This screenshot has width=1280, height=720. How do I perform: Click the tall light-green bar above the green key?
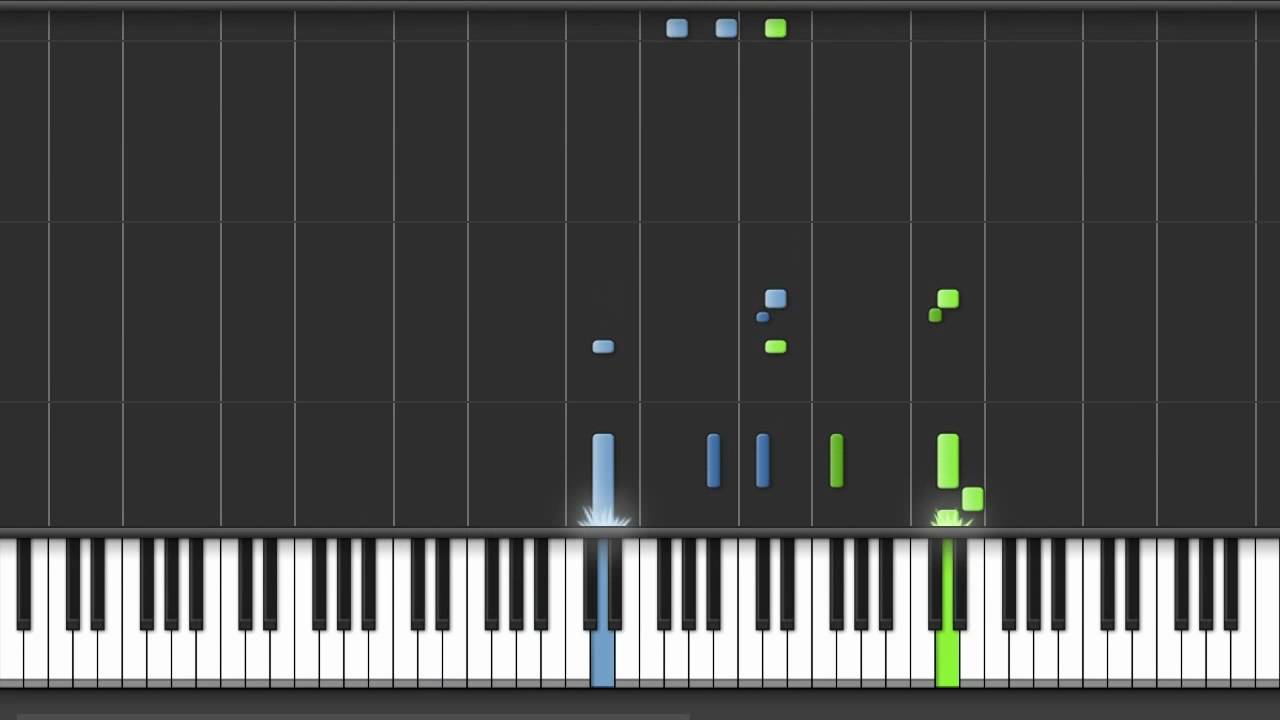pyautogui.click(x=948, y=461)
